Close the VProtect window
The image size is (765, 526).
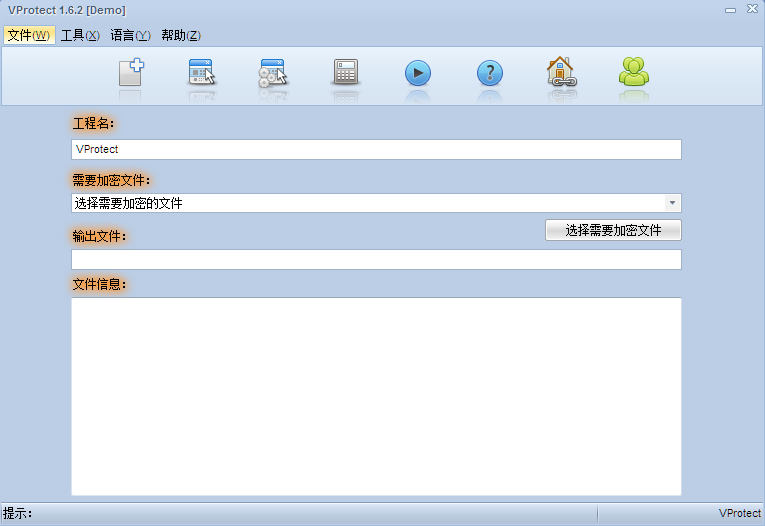click(752, 9)
